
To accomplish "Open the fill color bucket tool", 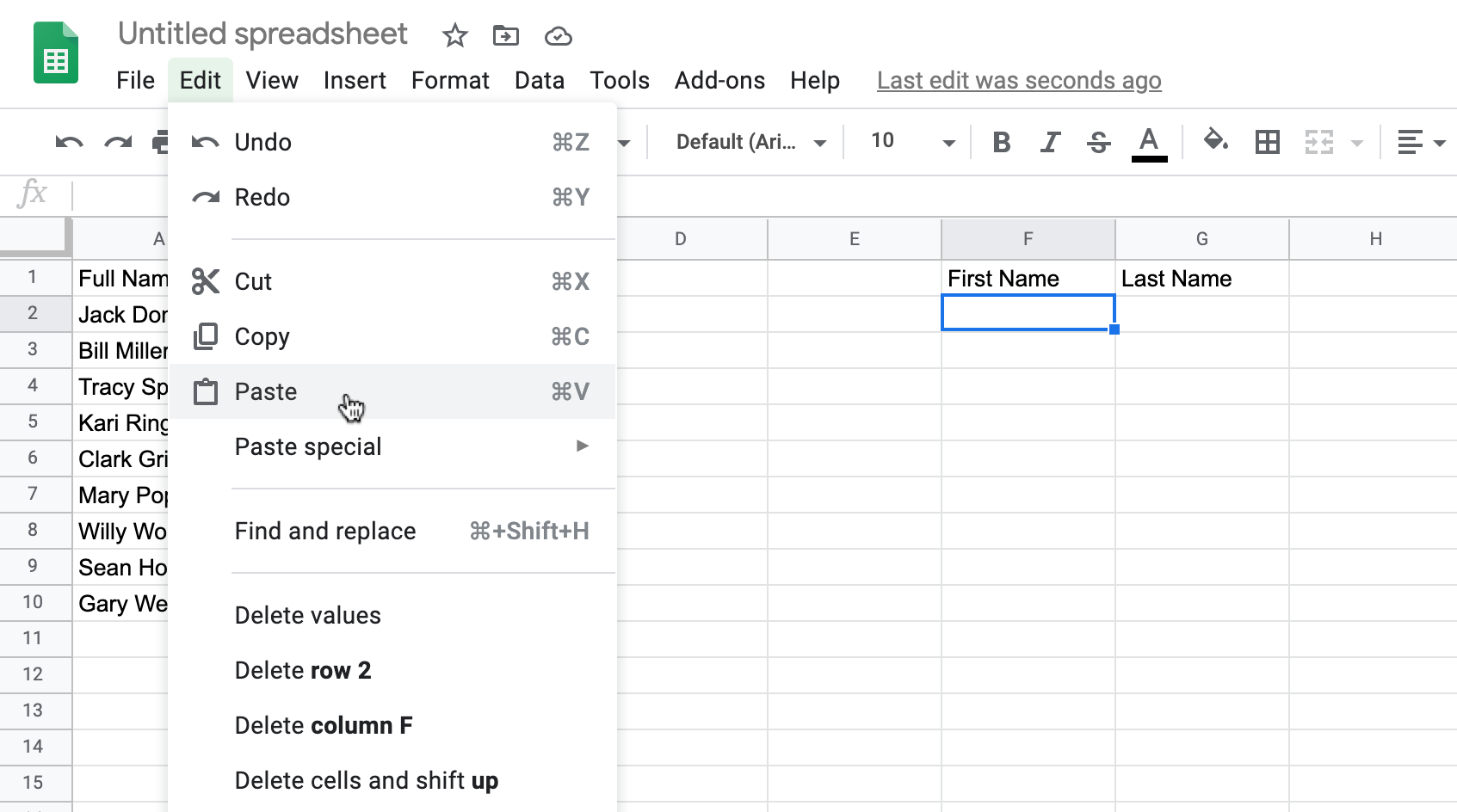I will point(1215,140).
